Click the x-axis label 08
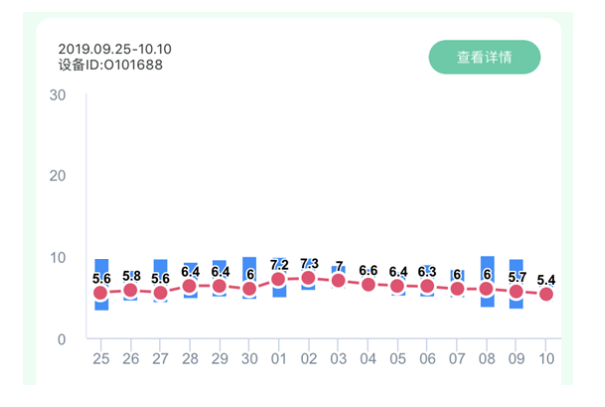Viewport: 605px width, 407px height. (487, 358)
